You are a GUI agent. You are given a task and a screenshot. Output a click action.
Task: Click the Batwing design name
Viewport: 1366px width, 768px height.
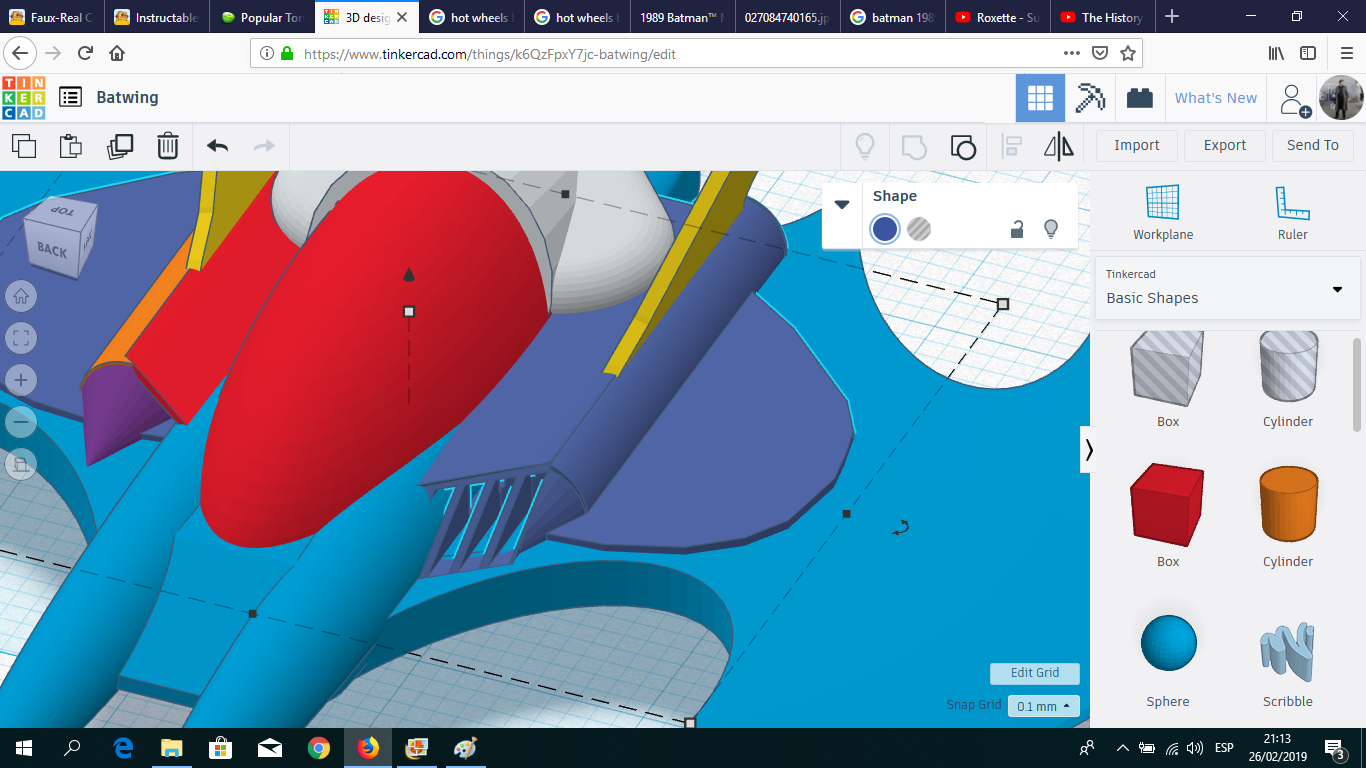point(127,97)
